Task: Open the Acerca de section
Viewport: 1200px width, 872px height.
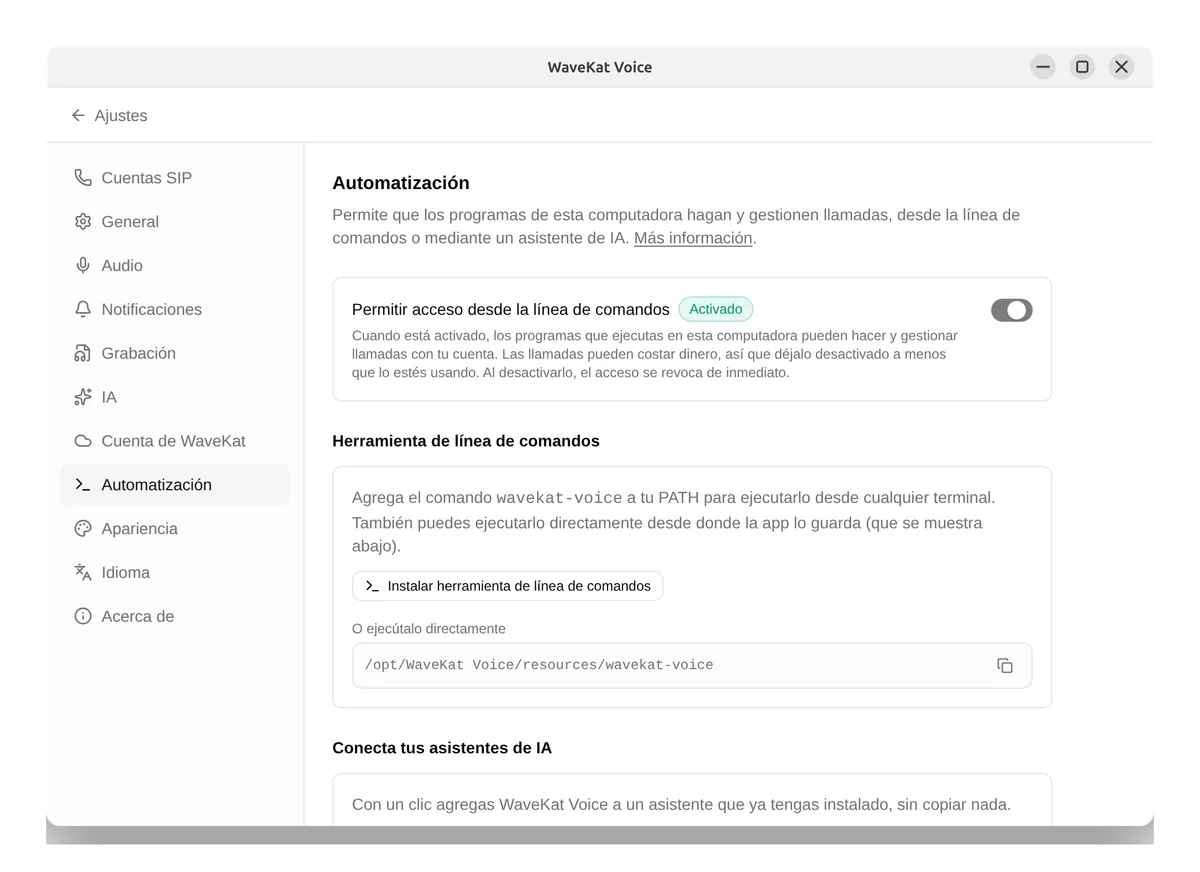Action: click(175, 617)
